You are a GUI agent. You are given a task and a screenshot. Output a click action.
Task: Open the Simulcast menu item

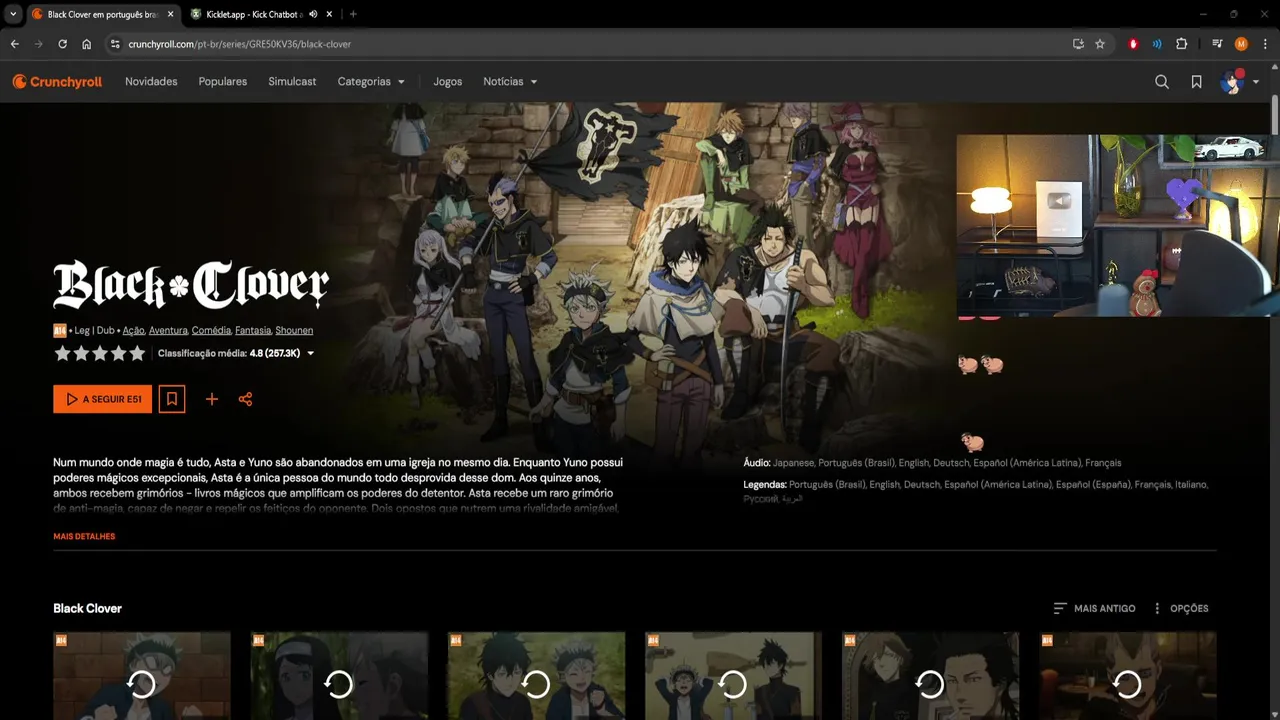[292, 82]
